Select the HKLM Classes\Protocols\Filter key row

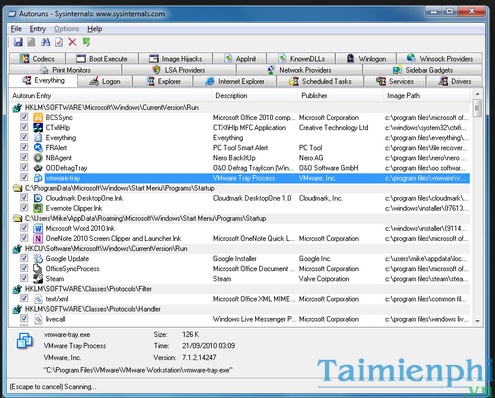coord(241,289)
